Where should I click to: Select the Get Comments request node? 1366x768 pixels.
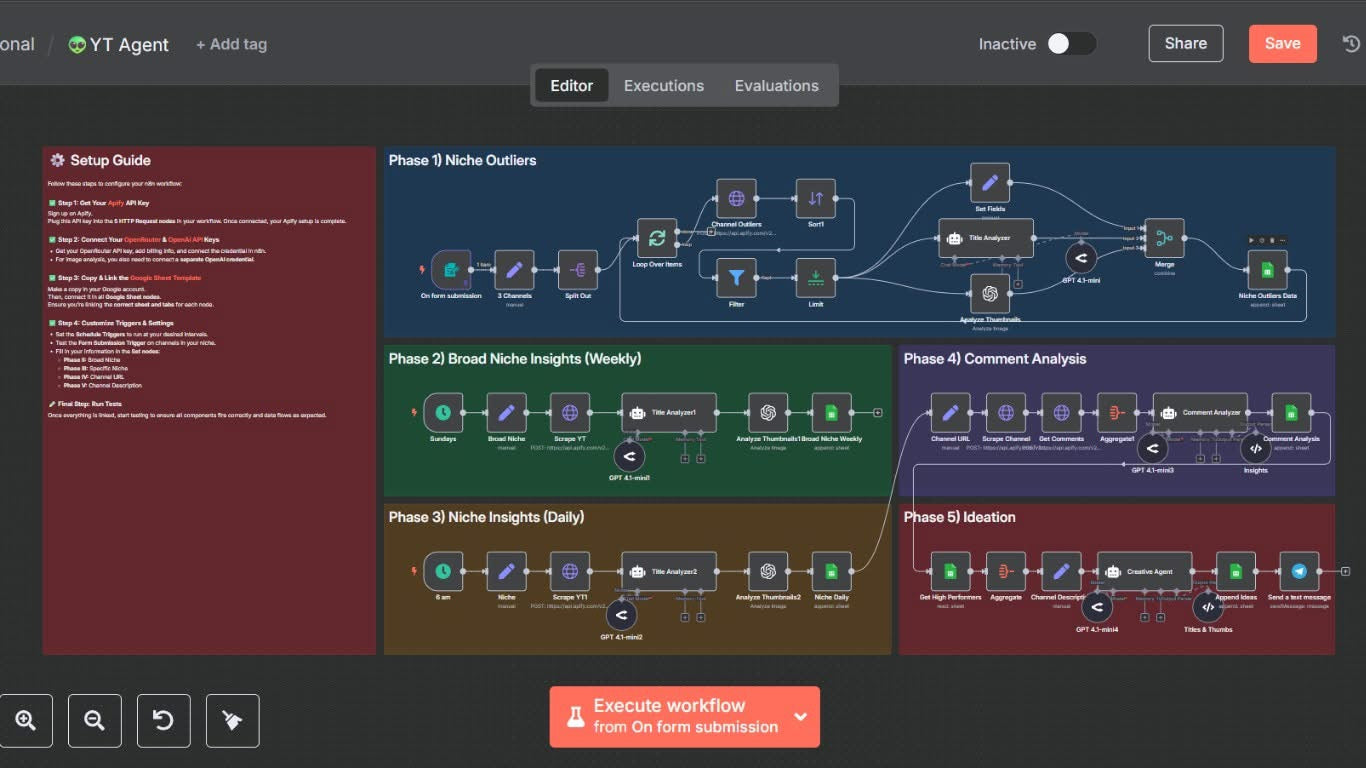[x=1061, y=412]
